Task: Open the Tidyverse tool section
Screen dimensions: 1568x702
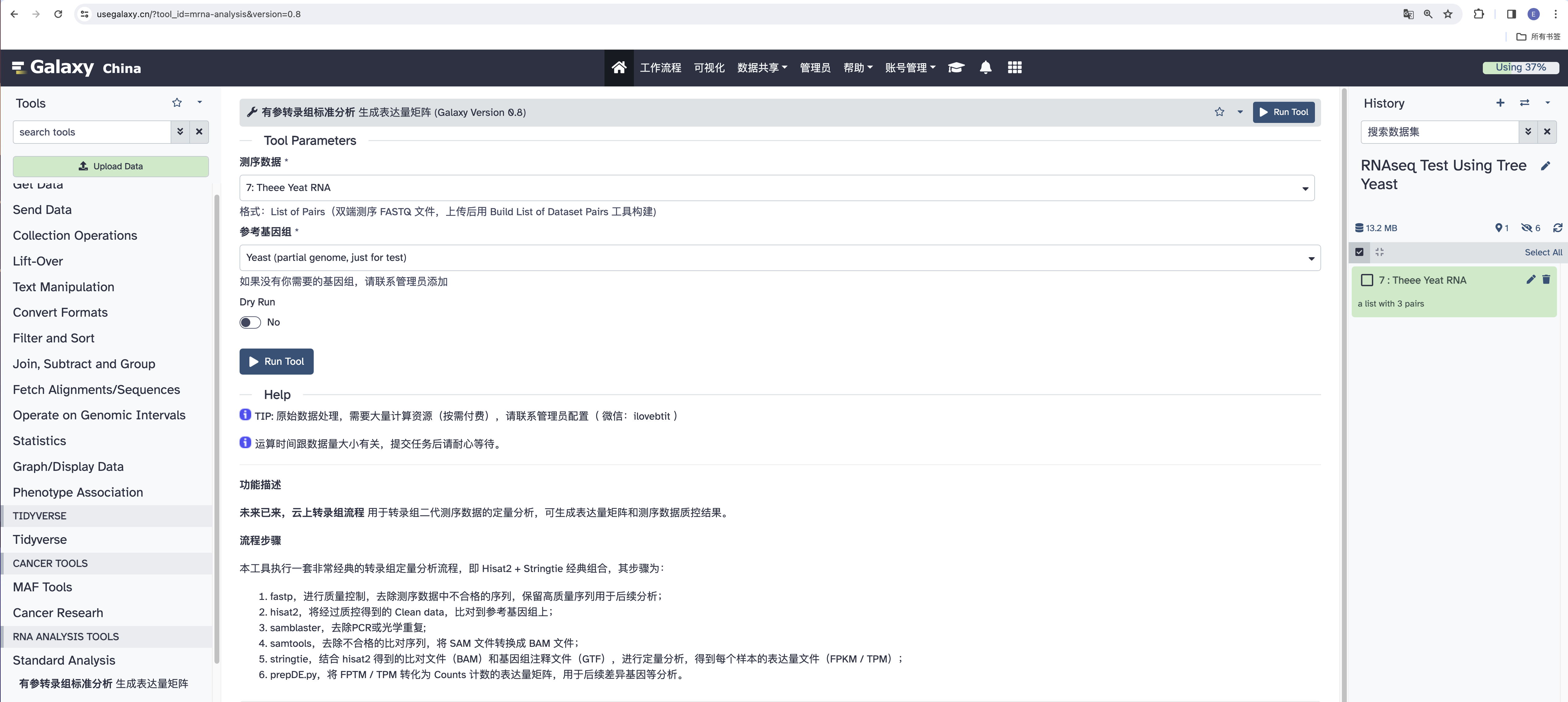Action: [x=40, y=540]
